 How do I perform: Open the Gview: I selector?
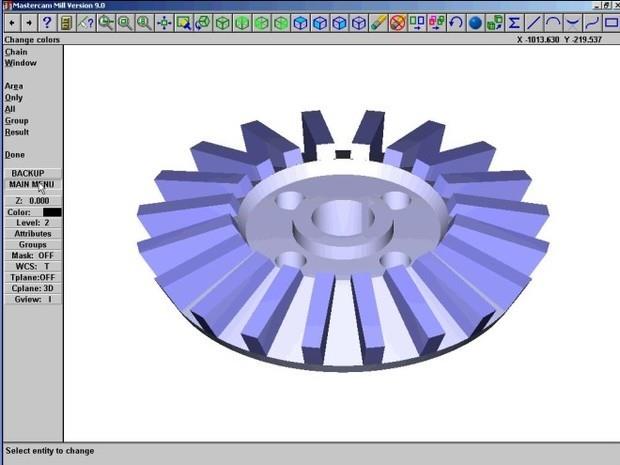click(x=32, y=300)
